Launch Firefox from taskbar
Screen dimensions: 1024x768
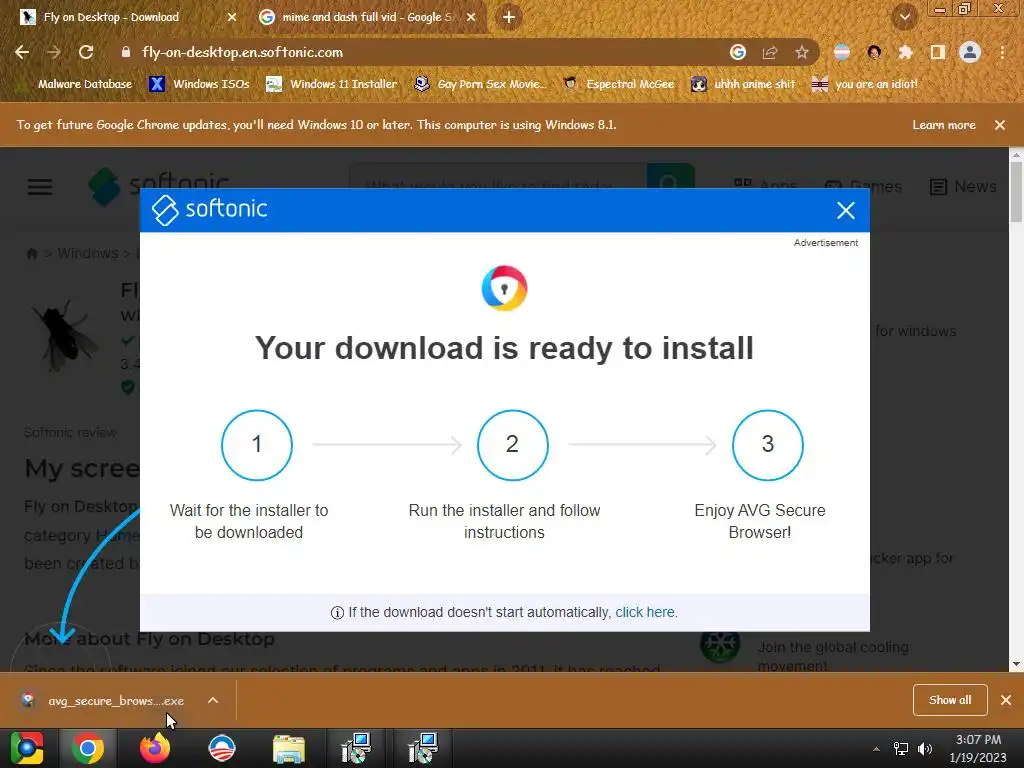coord(155,748)
